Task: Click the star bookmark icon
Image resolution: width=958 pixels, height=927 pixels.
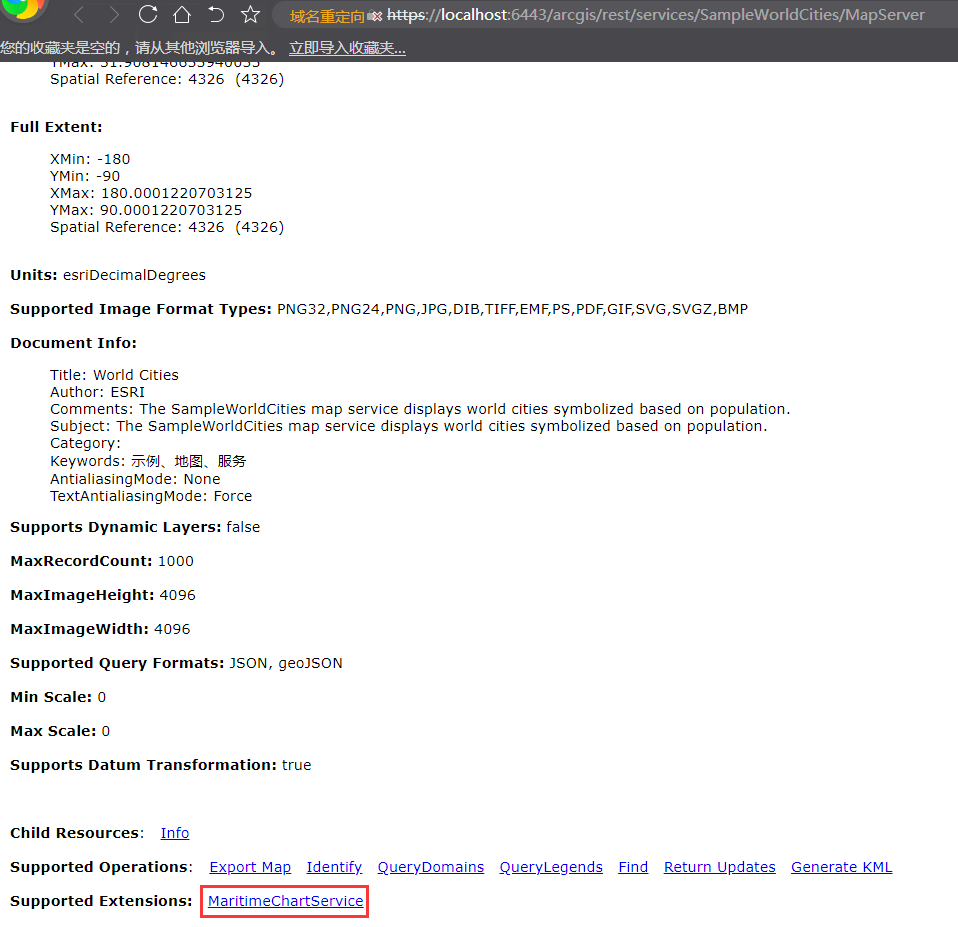Action: pos(250,15)
